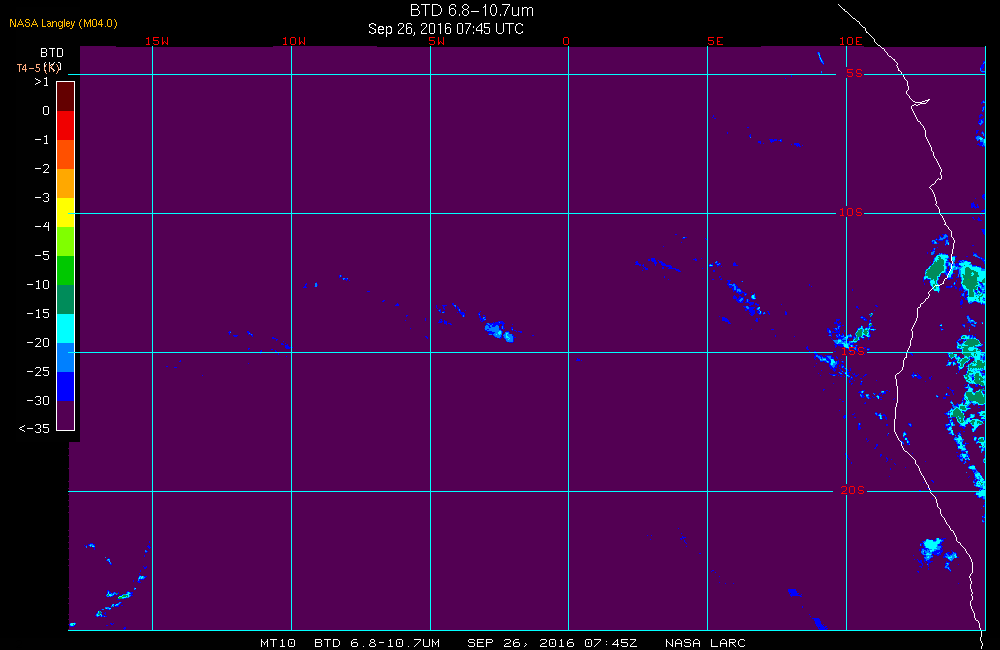The width and height of the screenshot is (1000, 650).
Task: Click the '-30' legend value
Action: click(x=38, y=401)
